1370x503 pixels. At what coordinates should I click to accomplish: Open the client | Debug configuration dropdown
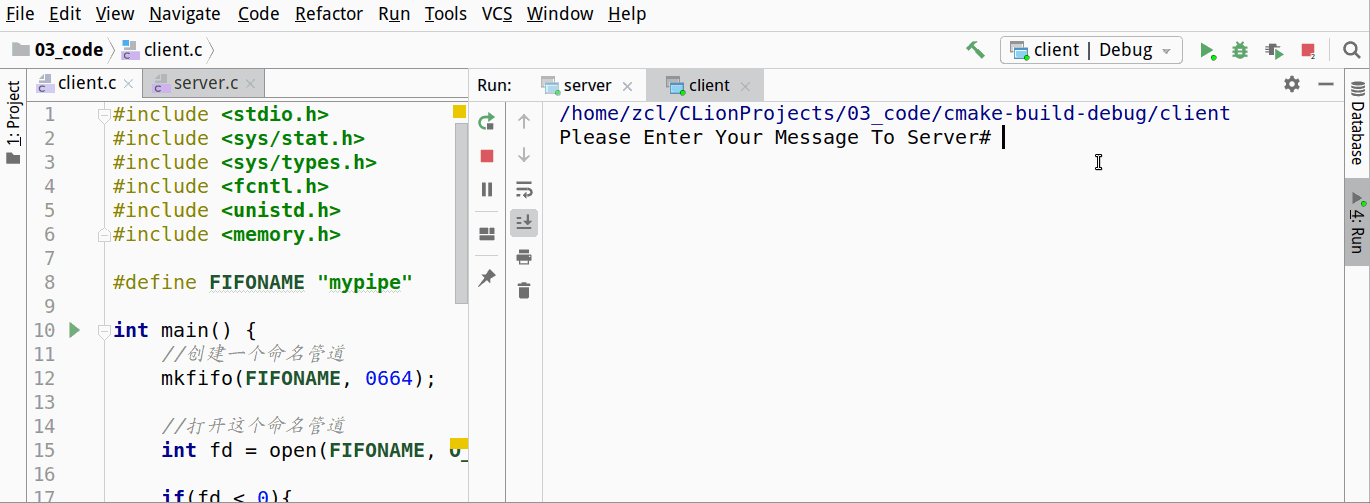(x=1091, y=50)
